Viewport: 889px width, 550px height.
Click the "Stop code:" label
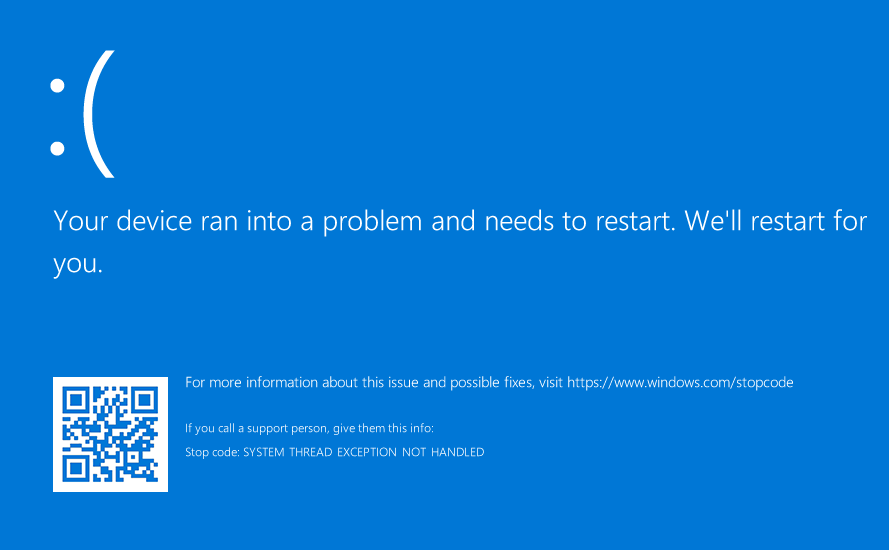click(x=212, y=452)
